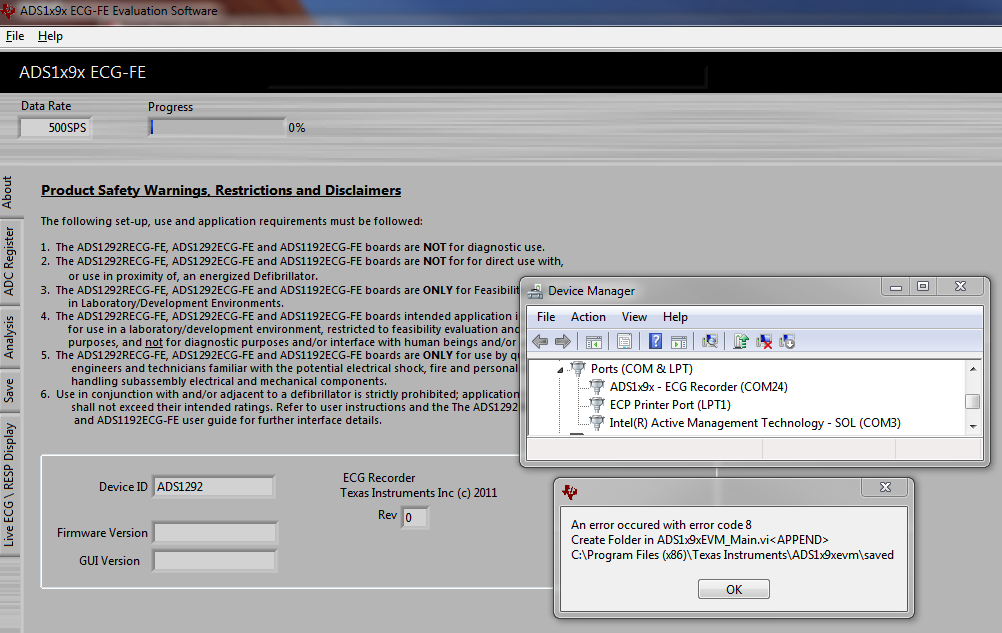Click the Device ID field showing ADS1292
This screenshot has width=1002, height=633.
pos(213,487)
